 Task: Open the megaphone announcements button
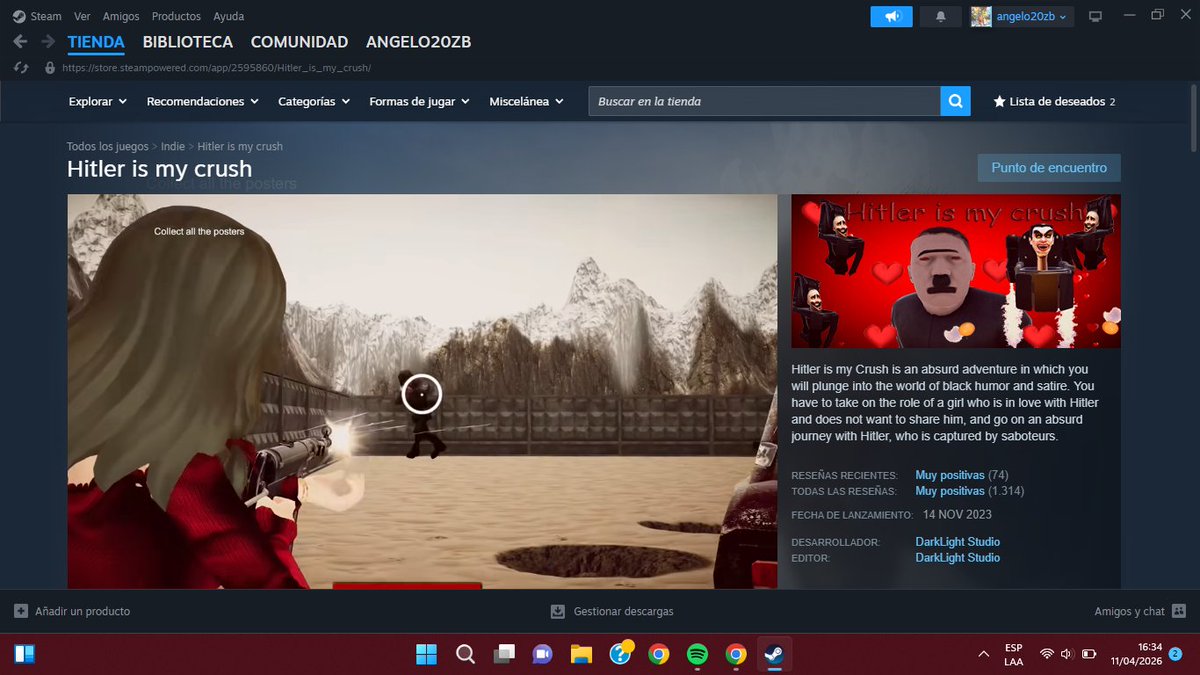coord(892,16)
